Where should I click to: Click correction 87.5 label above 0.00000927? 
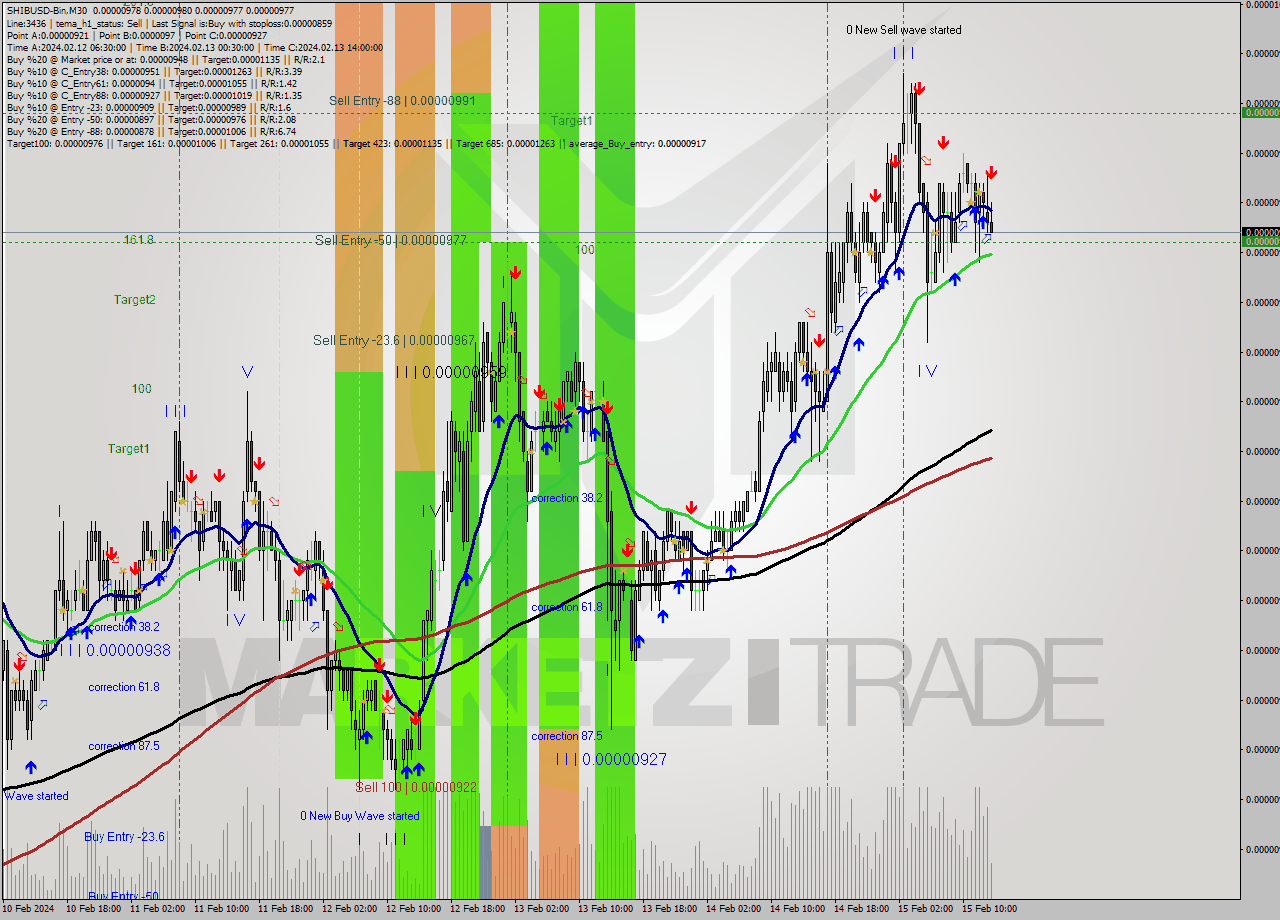pyautogui.click(x=567, y=736)
